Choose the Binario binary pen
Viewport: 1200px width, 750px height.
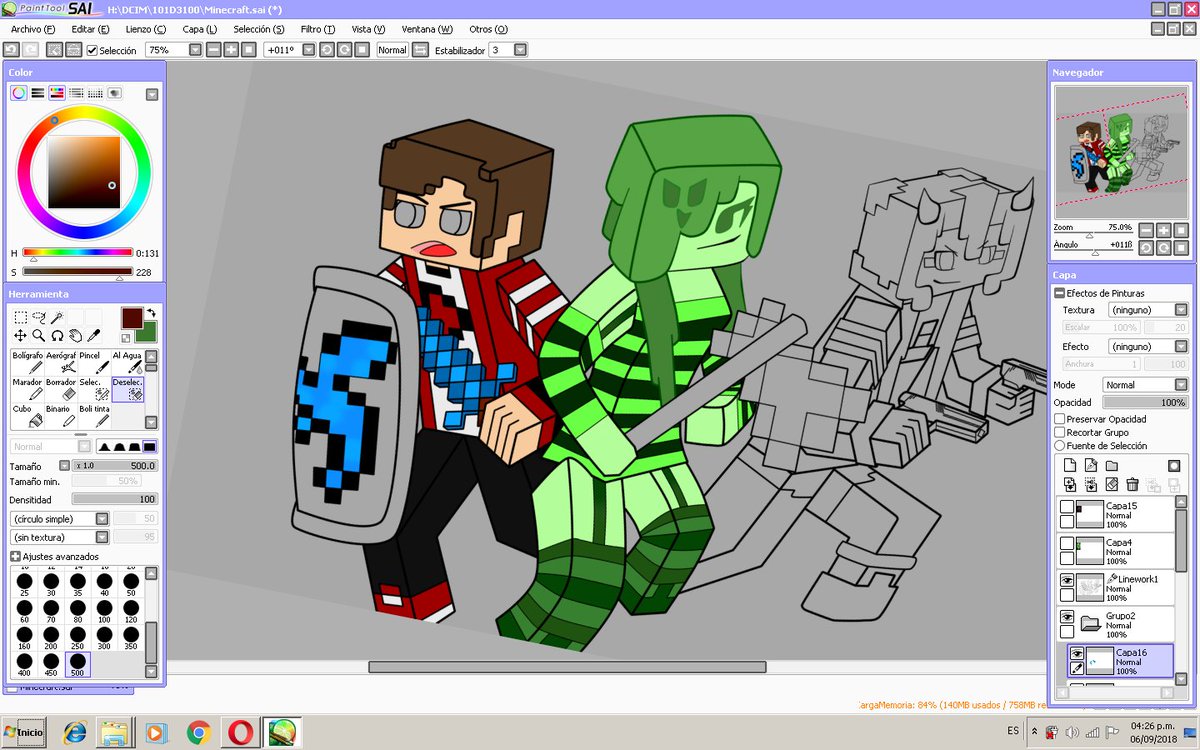click(61, 416)
